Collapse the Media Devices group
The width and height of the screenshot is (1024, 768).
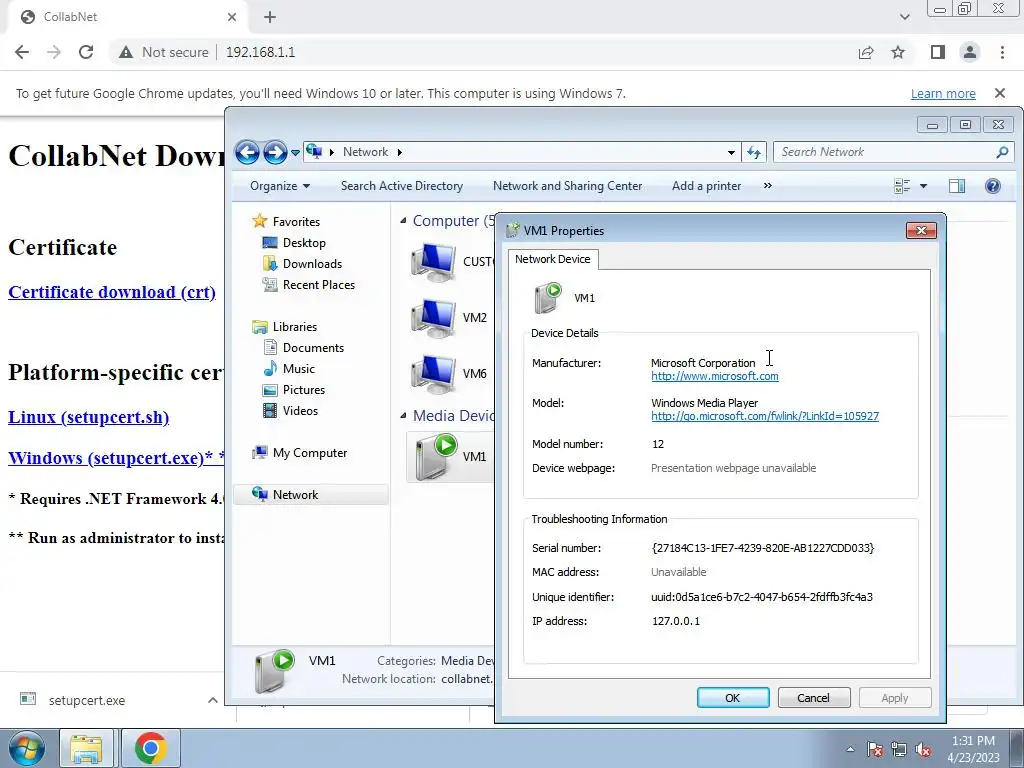(403, 415)
